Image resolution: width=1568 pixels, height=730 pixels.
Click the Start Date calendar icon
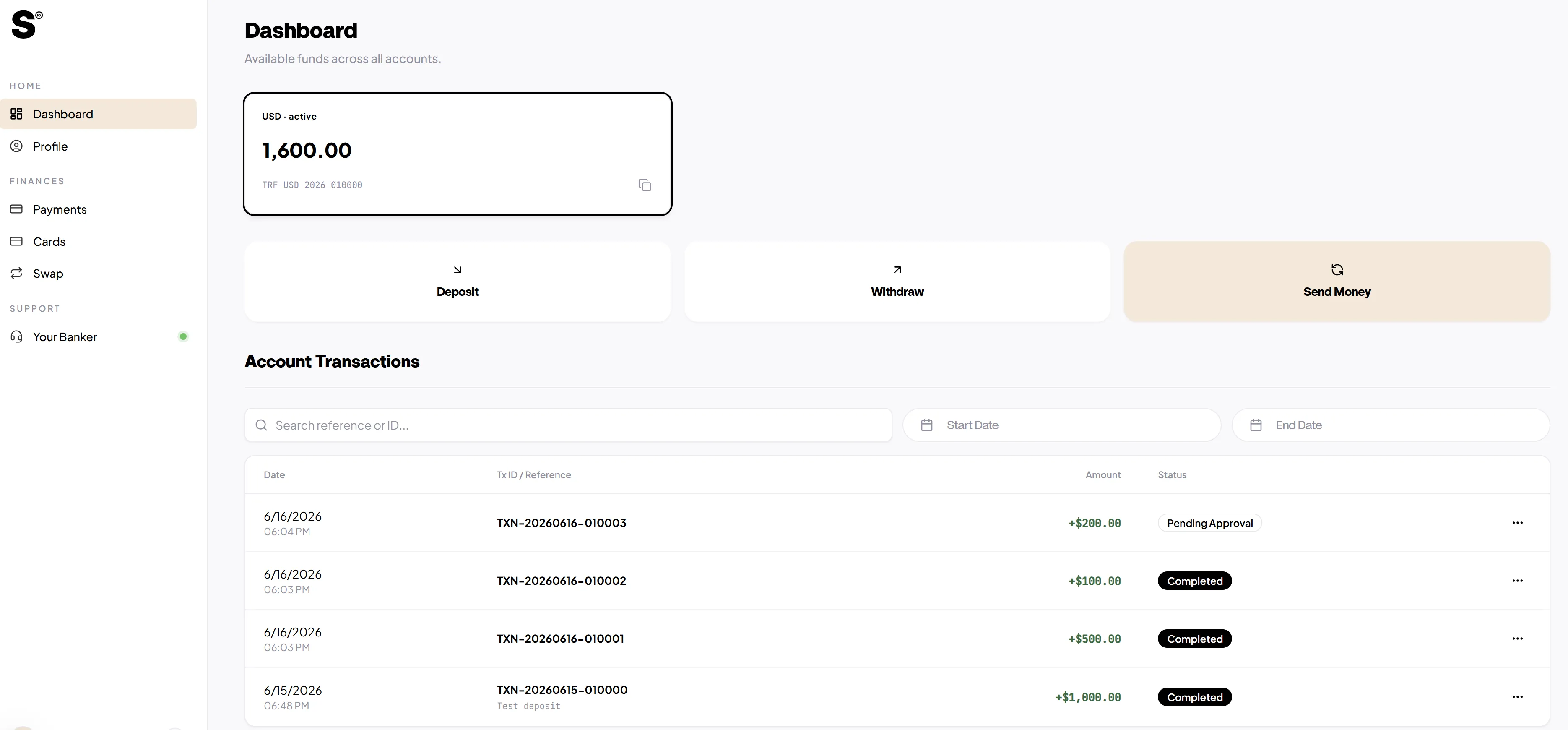926,425
